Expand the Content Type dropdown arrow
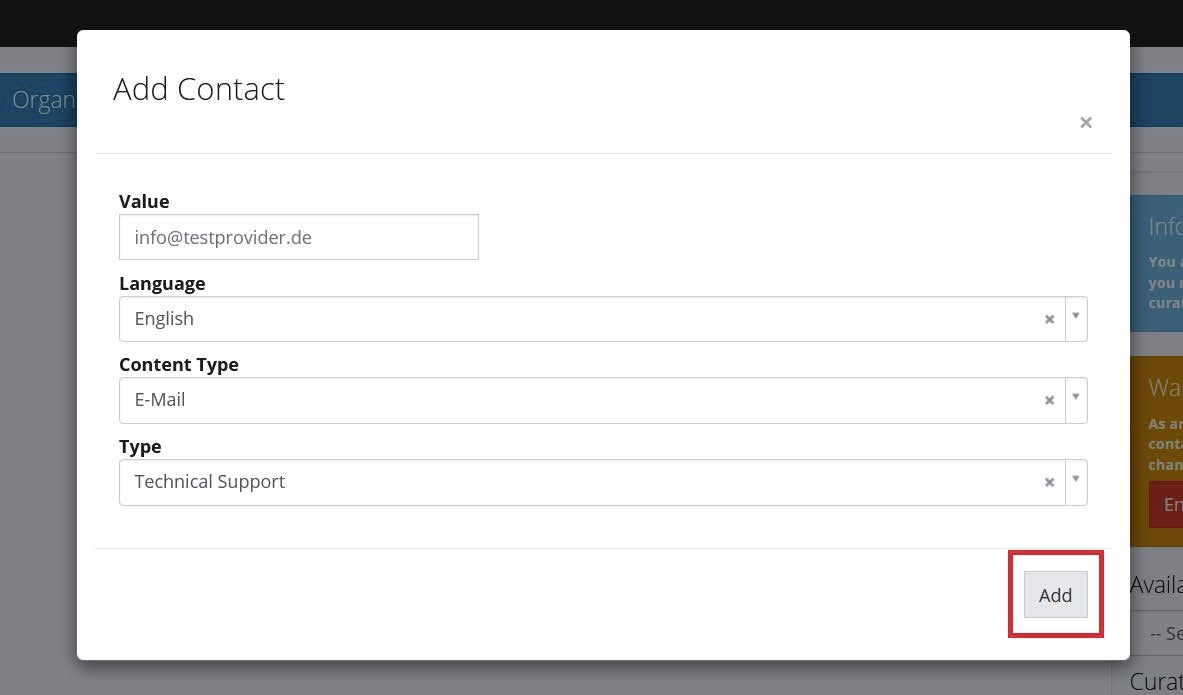 click(1076, 398)
